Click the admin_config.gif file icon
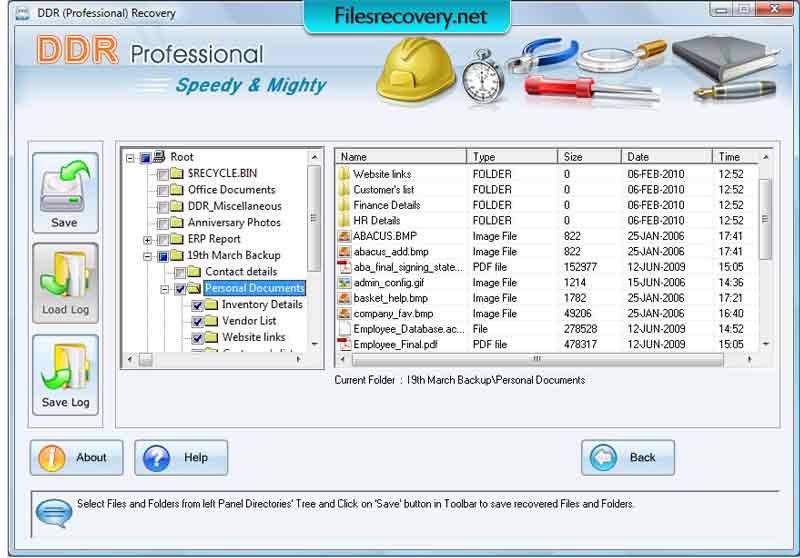The height and width of the screenshot is (558, 800). tap(344, 283)
